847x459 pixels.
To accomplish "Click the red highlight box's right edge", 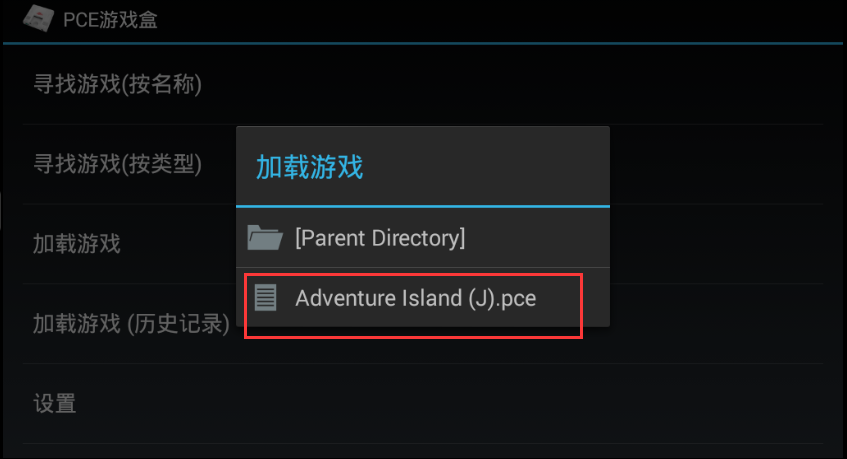I will tap(582, 306).
